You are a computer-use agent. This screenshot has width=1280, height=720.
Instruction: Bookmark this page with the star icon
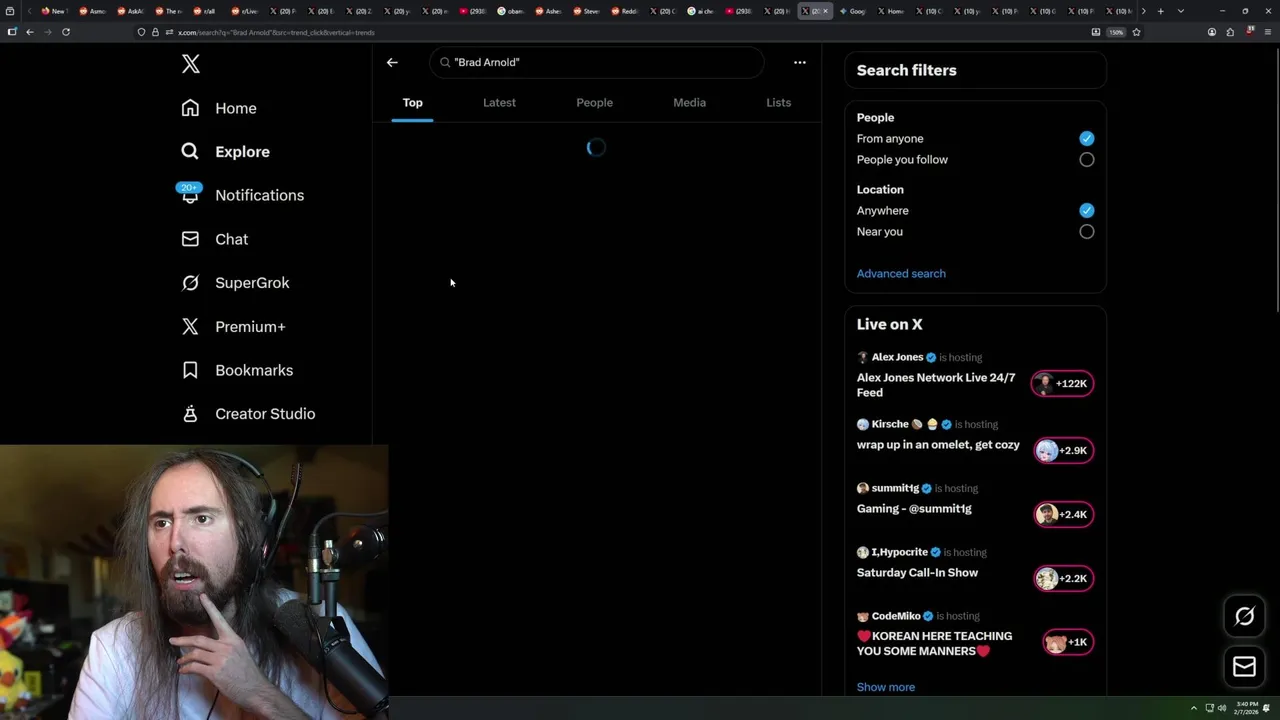point(1136,32)
